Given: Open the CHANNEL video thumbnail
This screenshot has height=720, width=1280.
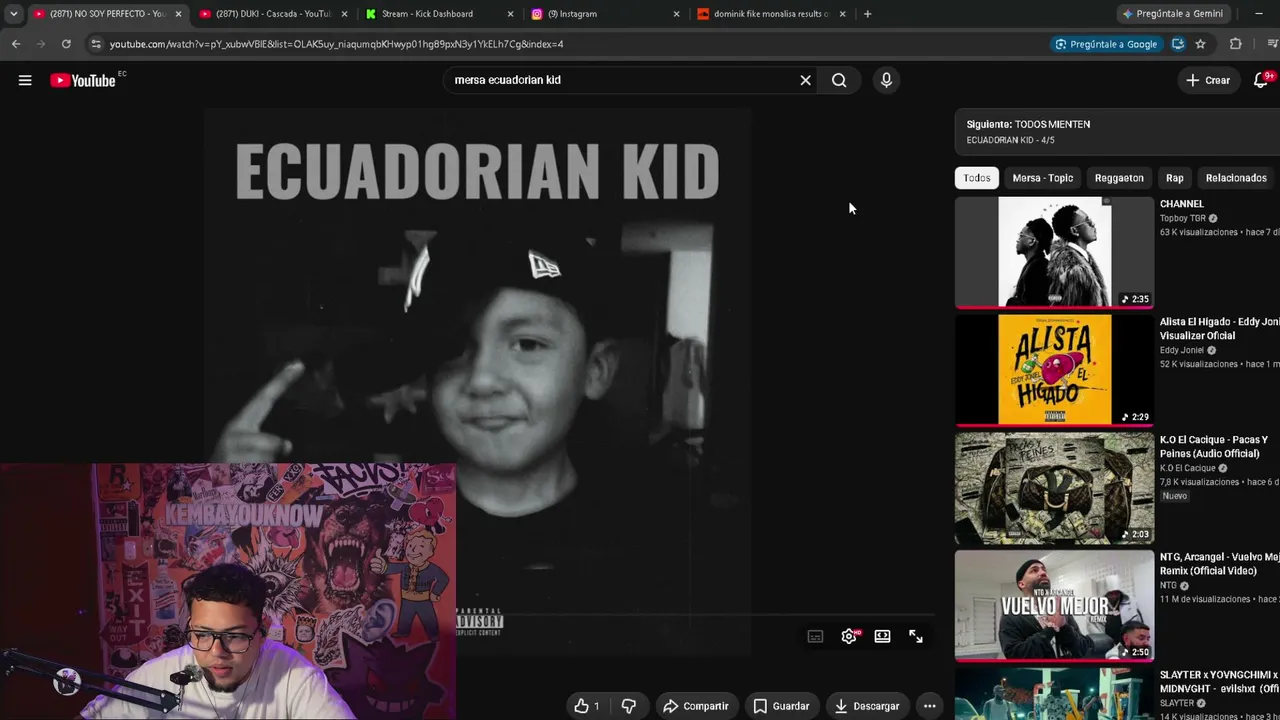Looking at the screenshot, I should tap(1054, 252).
